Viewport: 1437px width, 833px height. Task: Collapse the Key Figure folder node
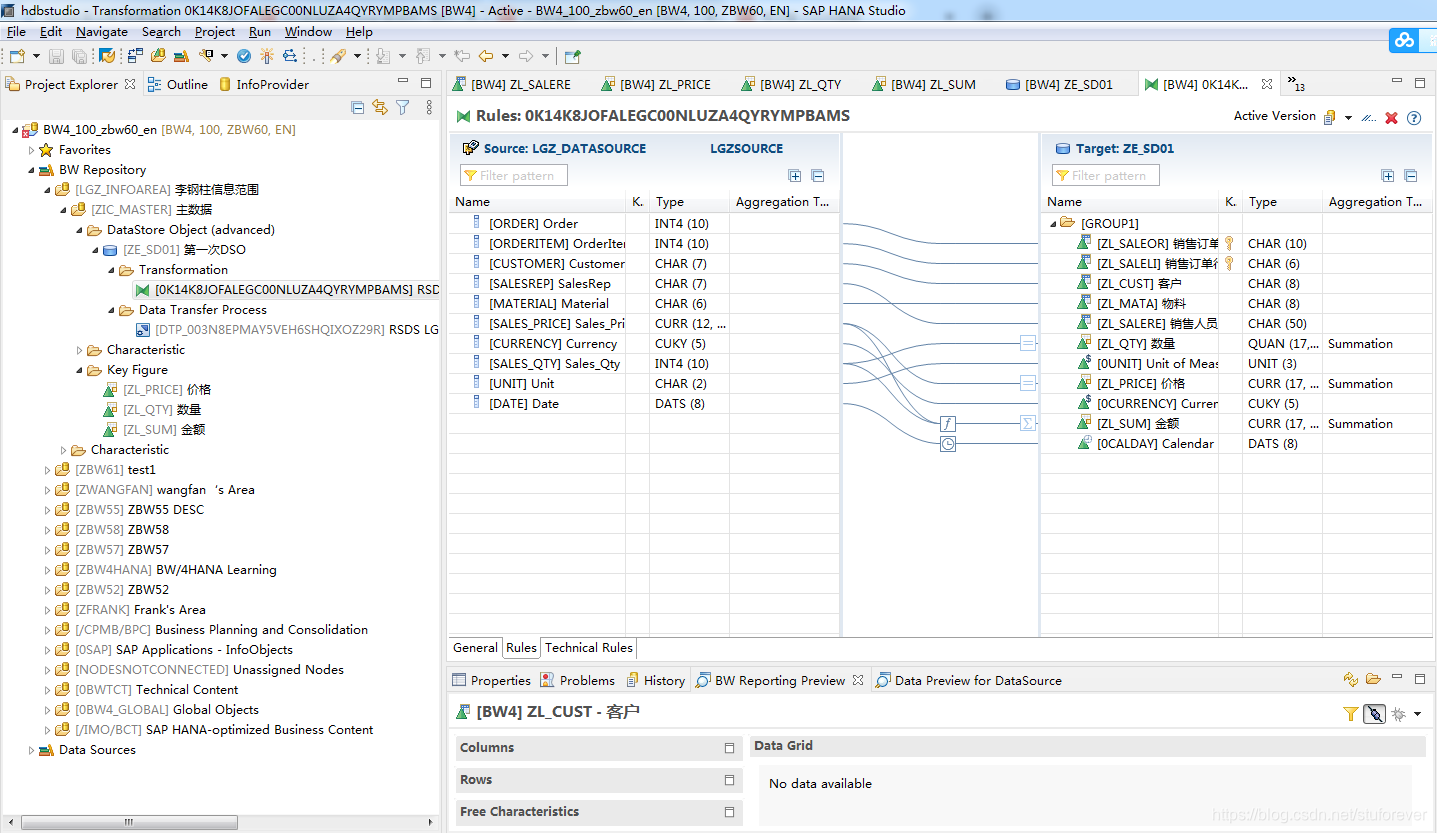tap(80, 370)
